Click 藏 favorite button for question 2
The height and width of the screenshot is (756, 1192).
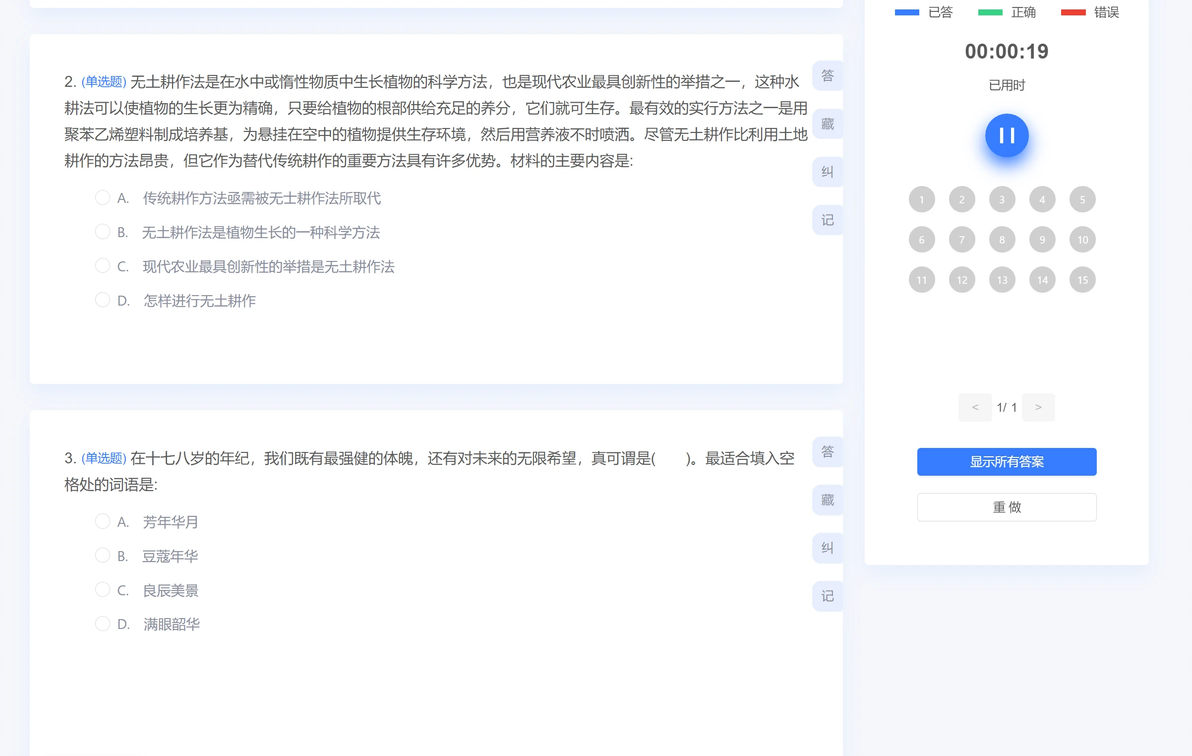coord(828,124)
